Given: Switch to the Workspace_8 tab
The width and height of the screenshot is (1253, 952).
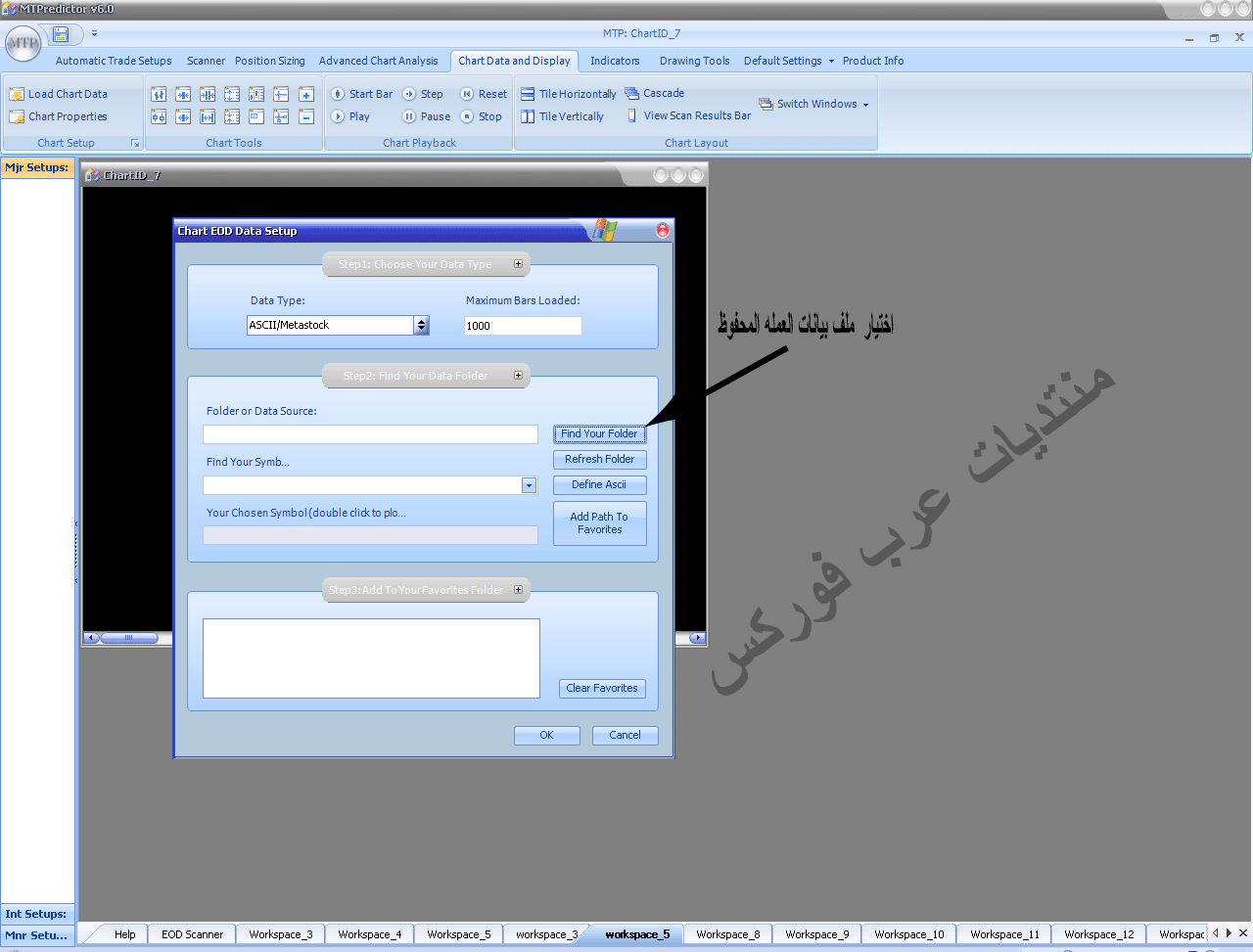Looking at the screenshot, I should [727, 934].
